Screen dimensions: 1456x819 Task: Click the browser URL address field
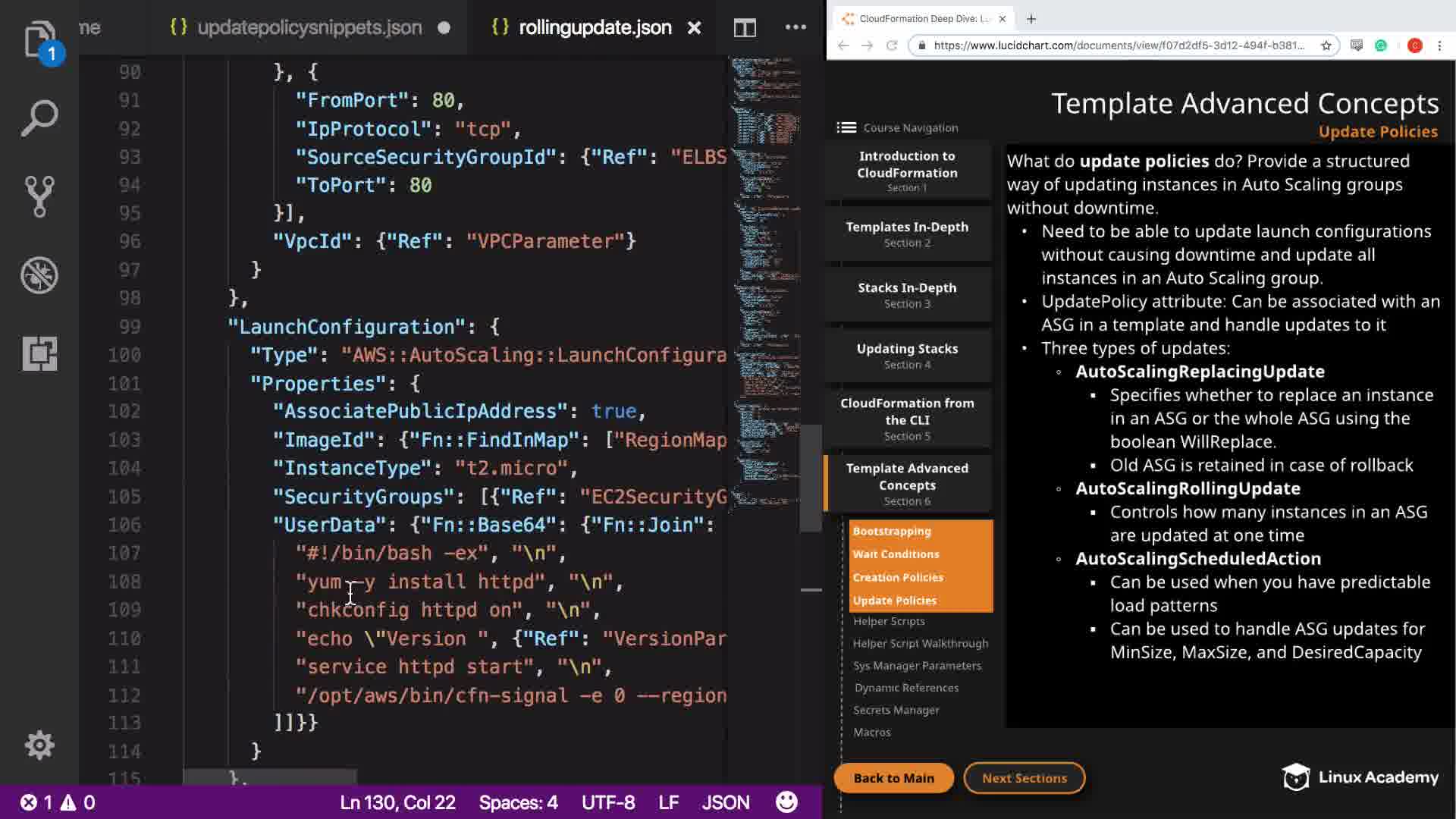1119,45
